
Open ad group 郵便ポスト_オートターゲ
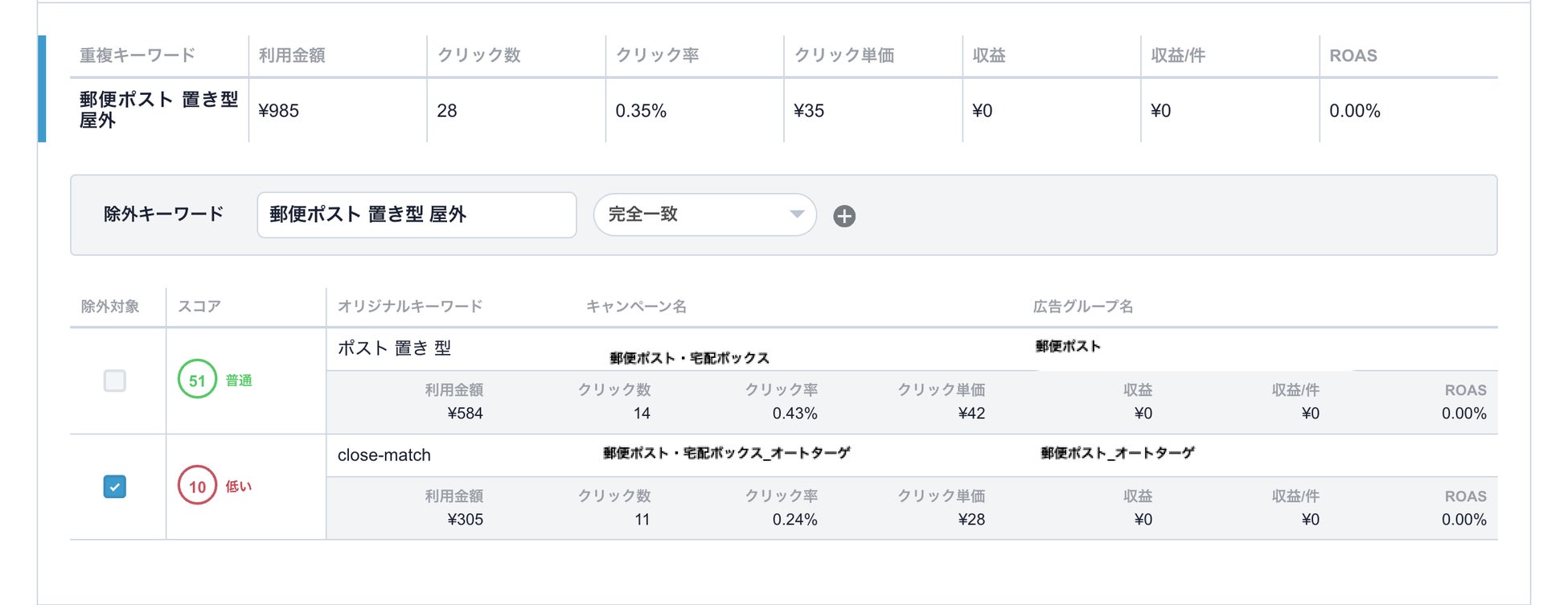1117,453
